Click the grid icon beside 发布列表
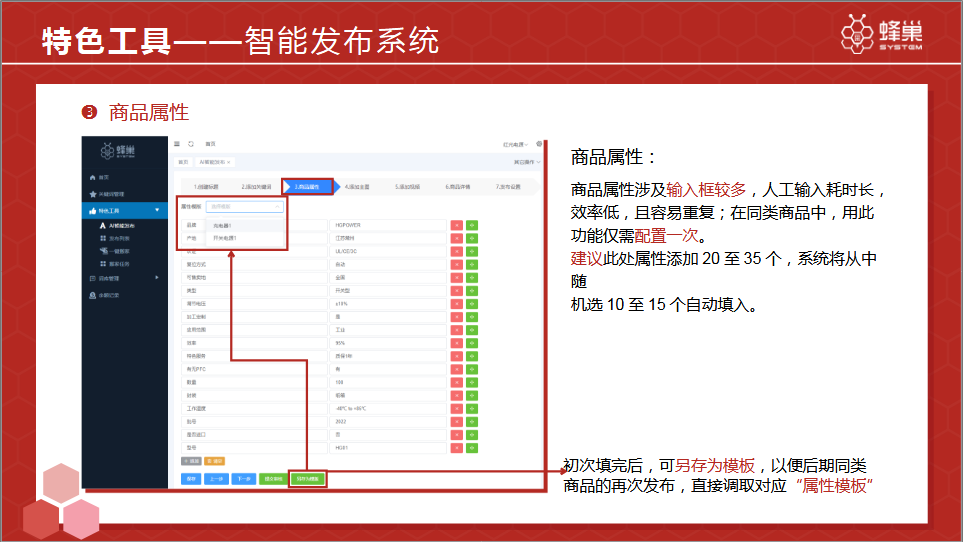Screen dimensions: 963x542 coord(103,238)
